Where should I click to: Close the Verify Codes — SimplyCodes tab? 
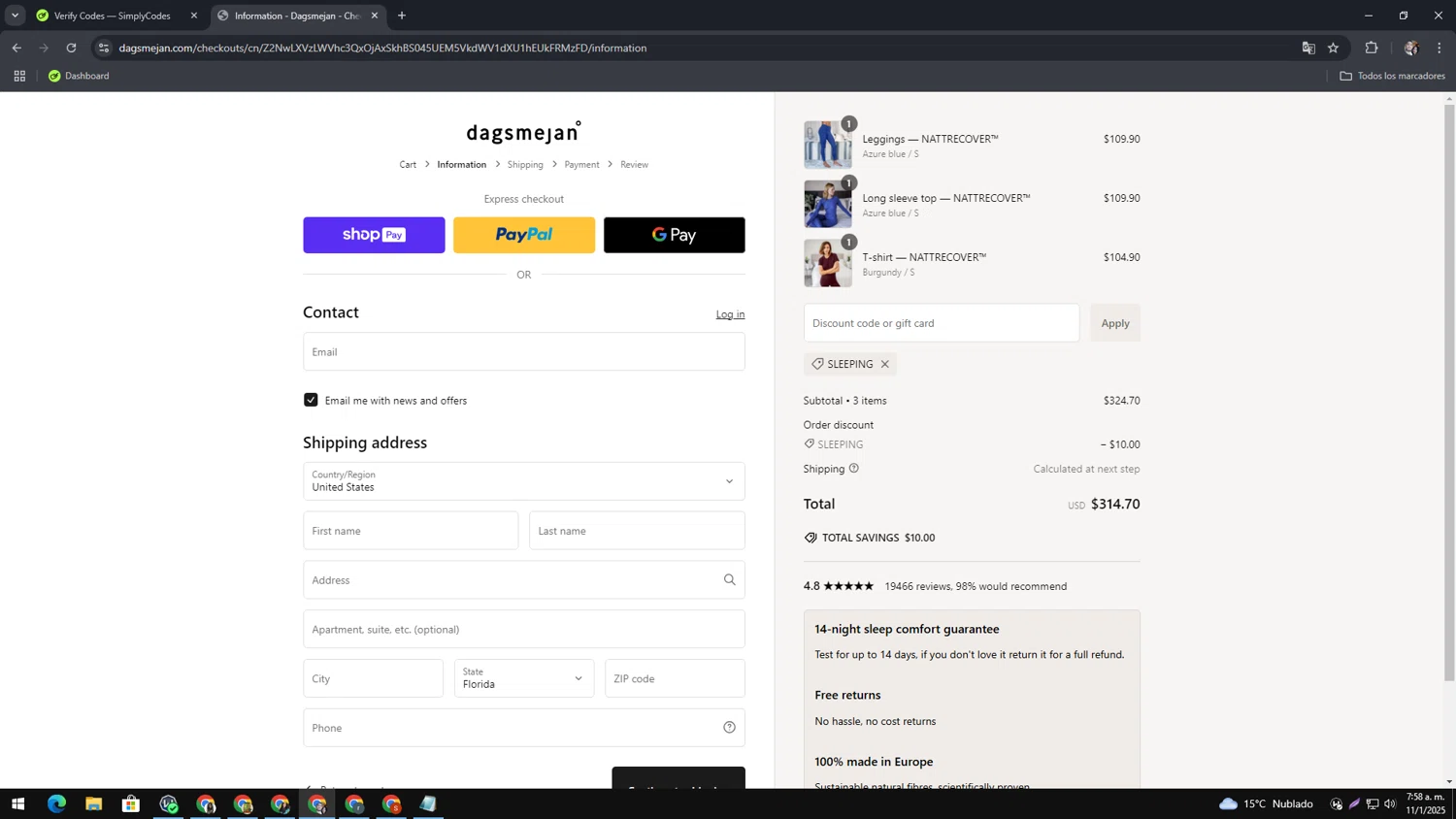(194, 16)
